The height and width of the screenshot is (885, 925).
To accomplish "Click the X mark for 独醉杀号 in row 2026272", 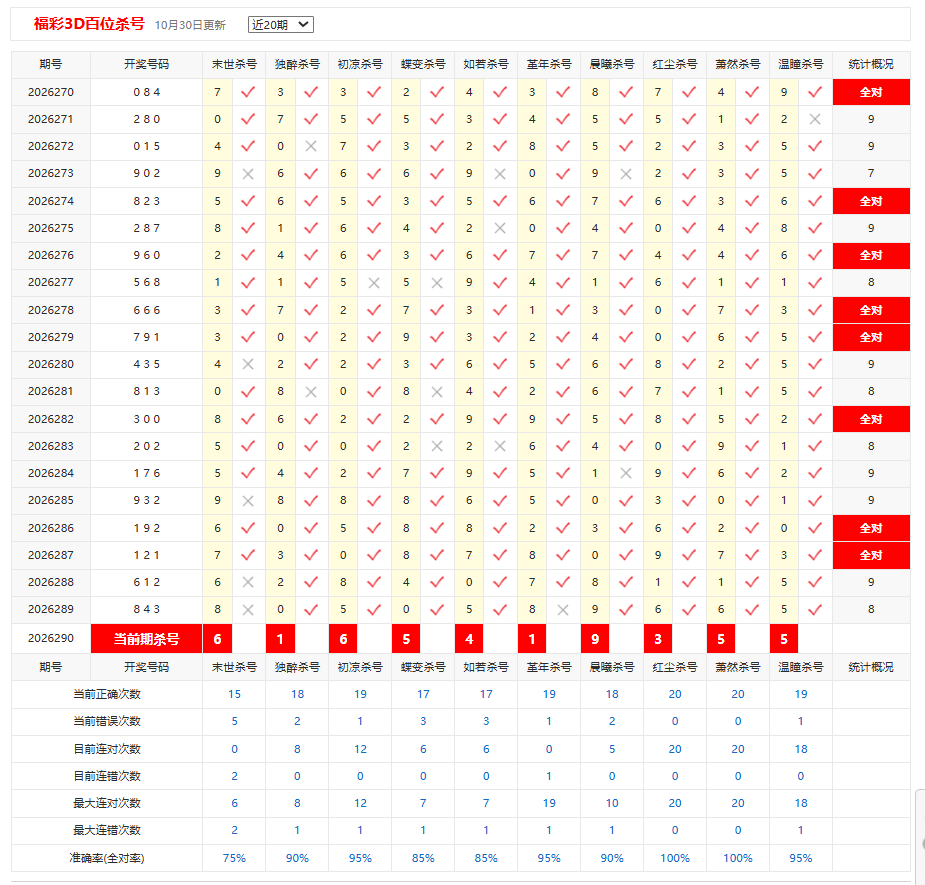I will pos(311,146).
